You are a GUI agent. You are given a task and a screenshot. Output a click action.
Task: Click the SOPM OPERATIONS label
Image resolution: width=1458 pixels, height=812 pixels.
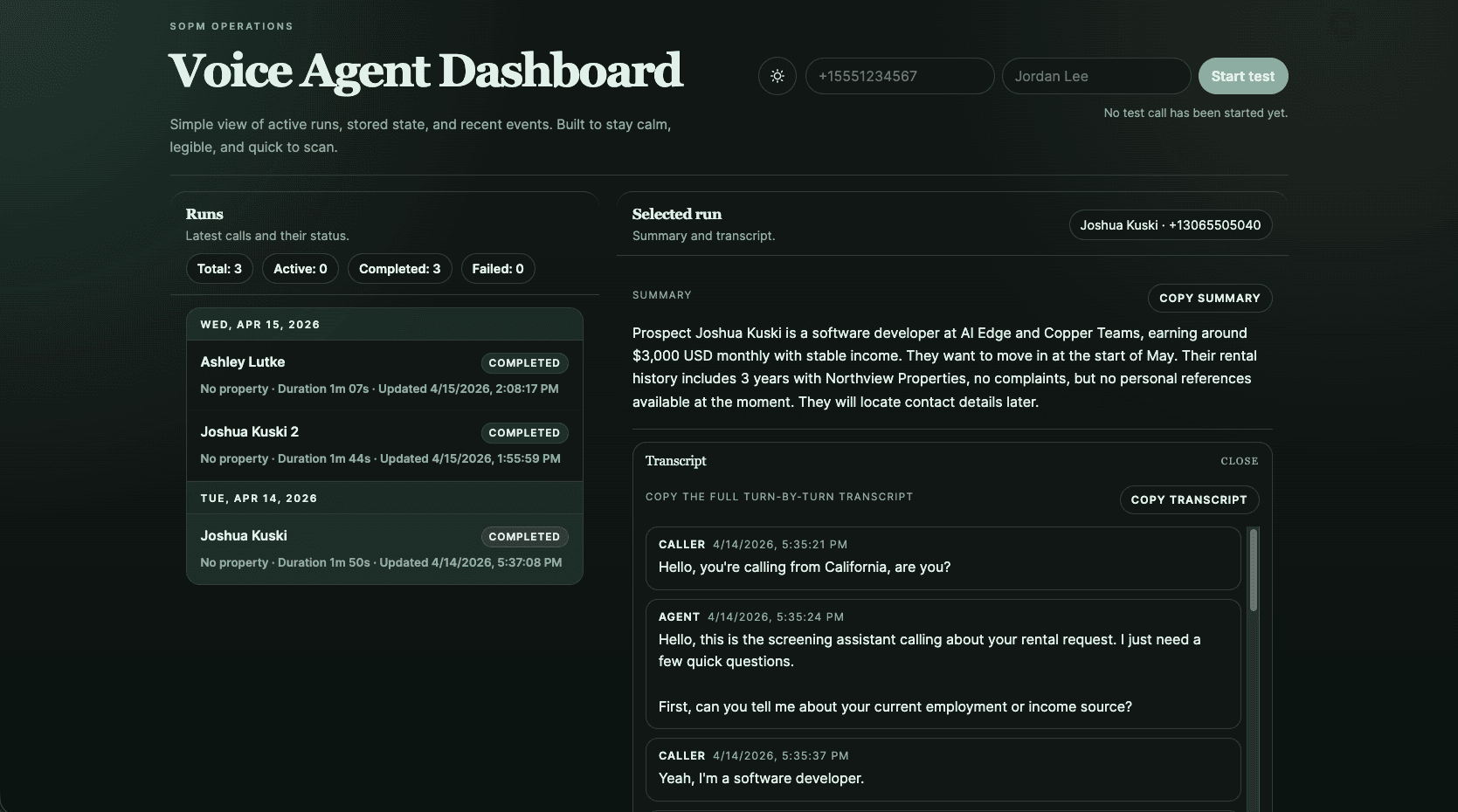tap(231, 25)
